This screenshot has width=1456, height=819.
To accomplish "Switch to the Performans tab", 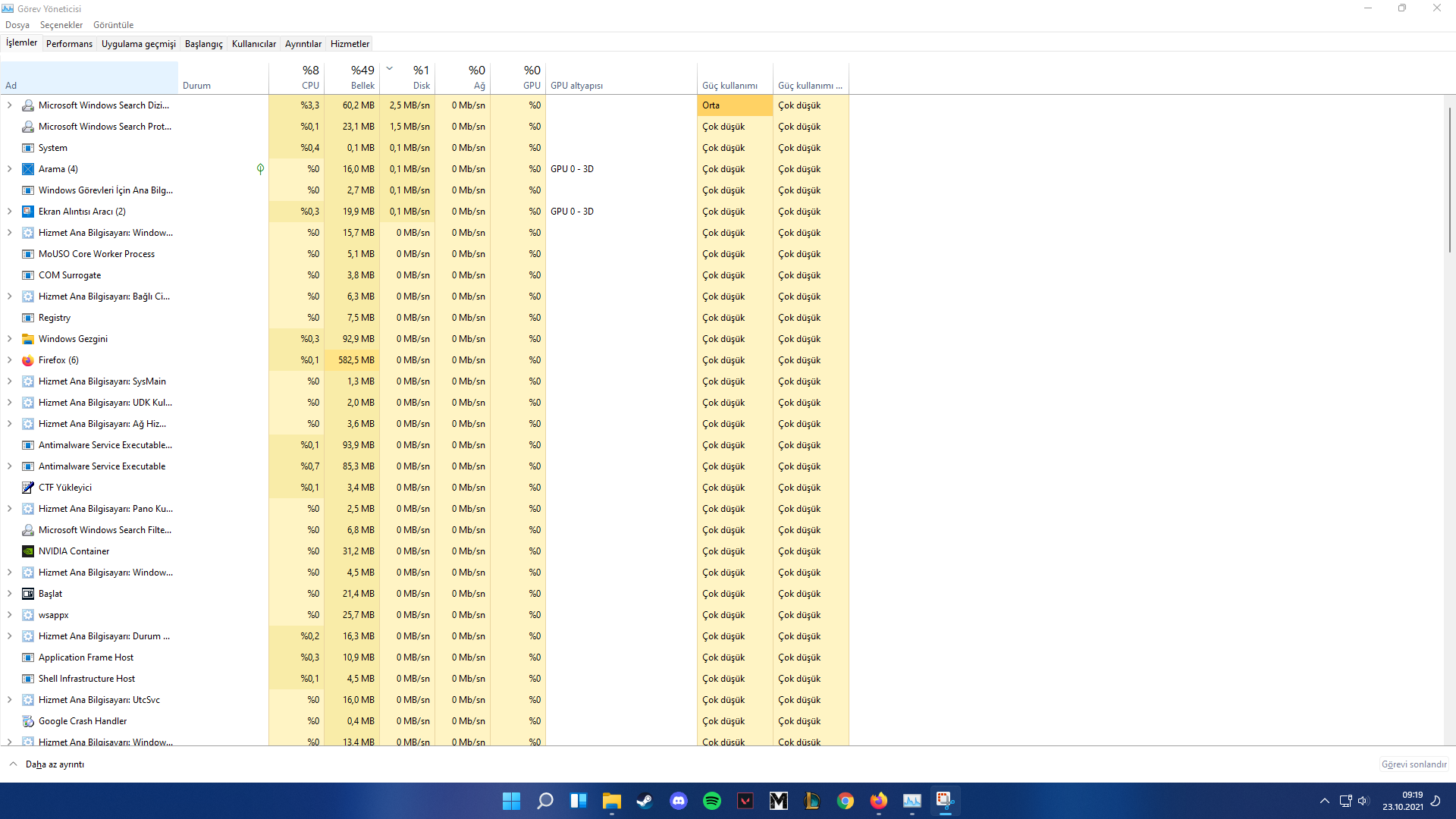I will tap(69, 44).
